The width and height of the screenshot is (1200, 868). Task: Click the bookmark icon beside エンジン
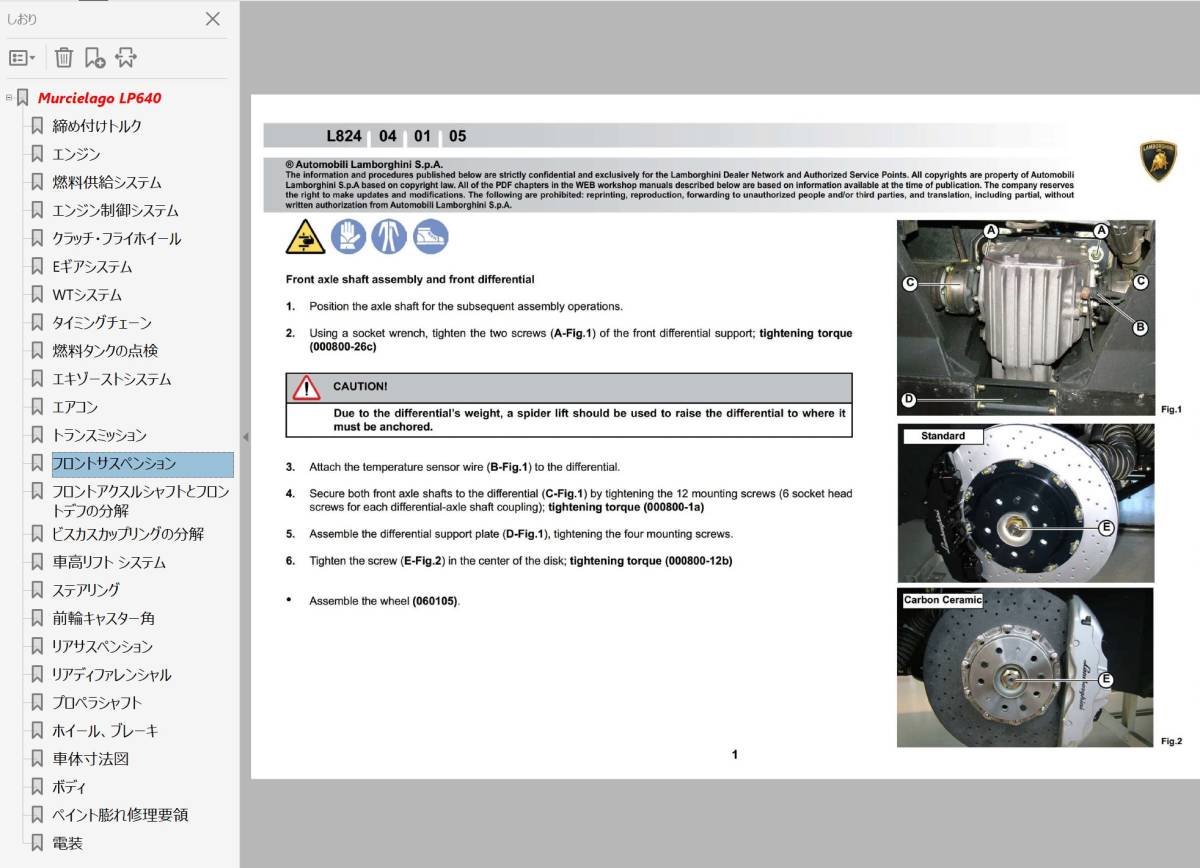37,154
